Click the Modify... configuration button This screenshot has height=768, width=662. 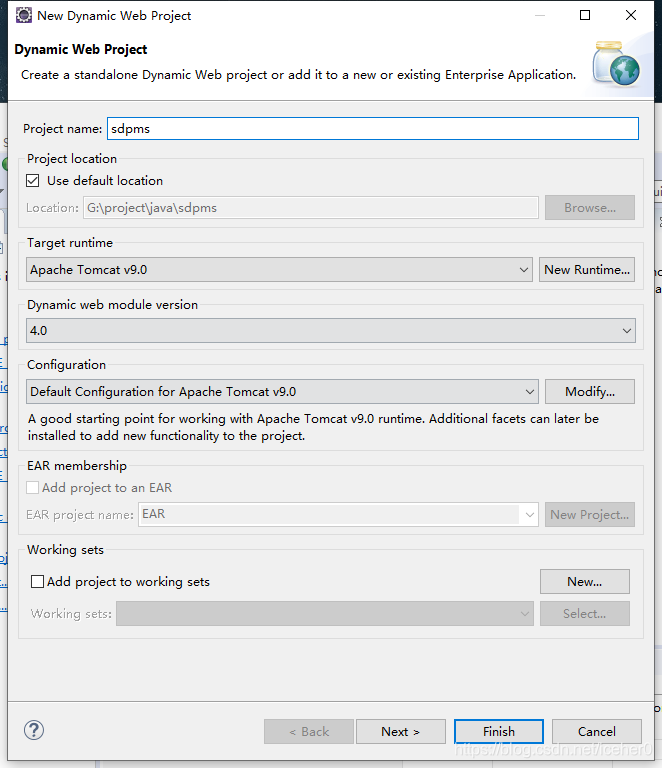tap(590, 392)
